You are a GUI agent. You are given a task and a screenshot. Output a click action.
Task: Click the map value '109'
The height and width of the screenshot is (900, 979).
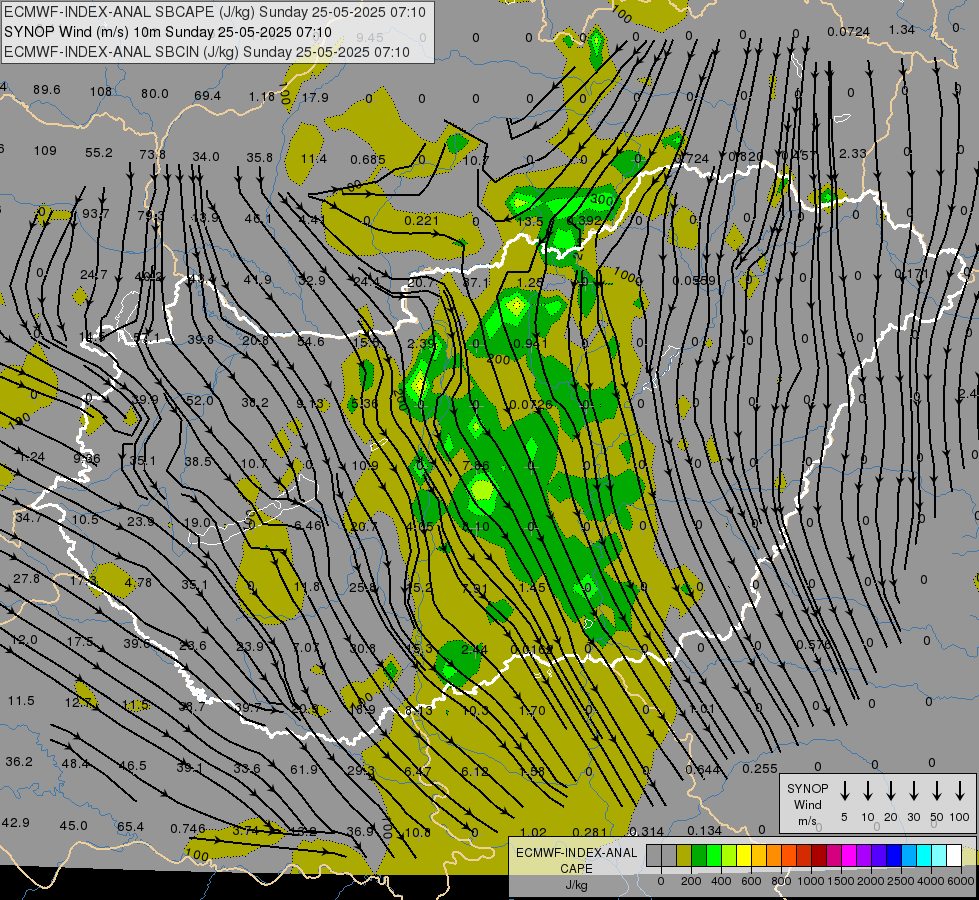[45, 151]
